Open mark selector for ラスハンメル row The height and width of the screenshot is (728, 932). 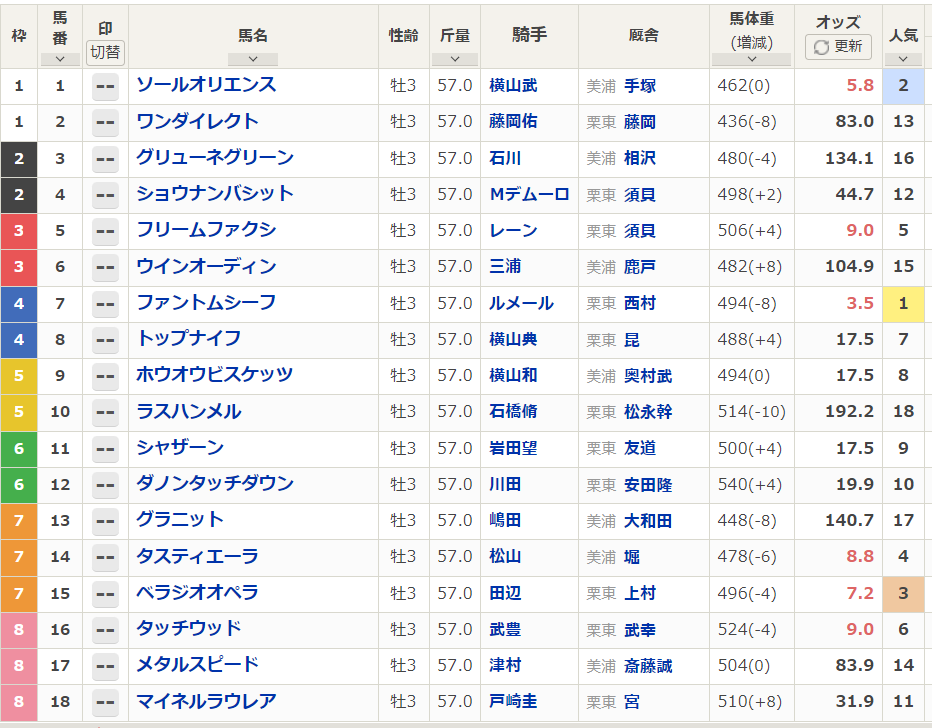(105, 413)
